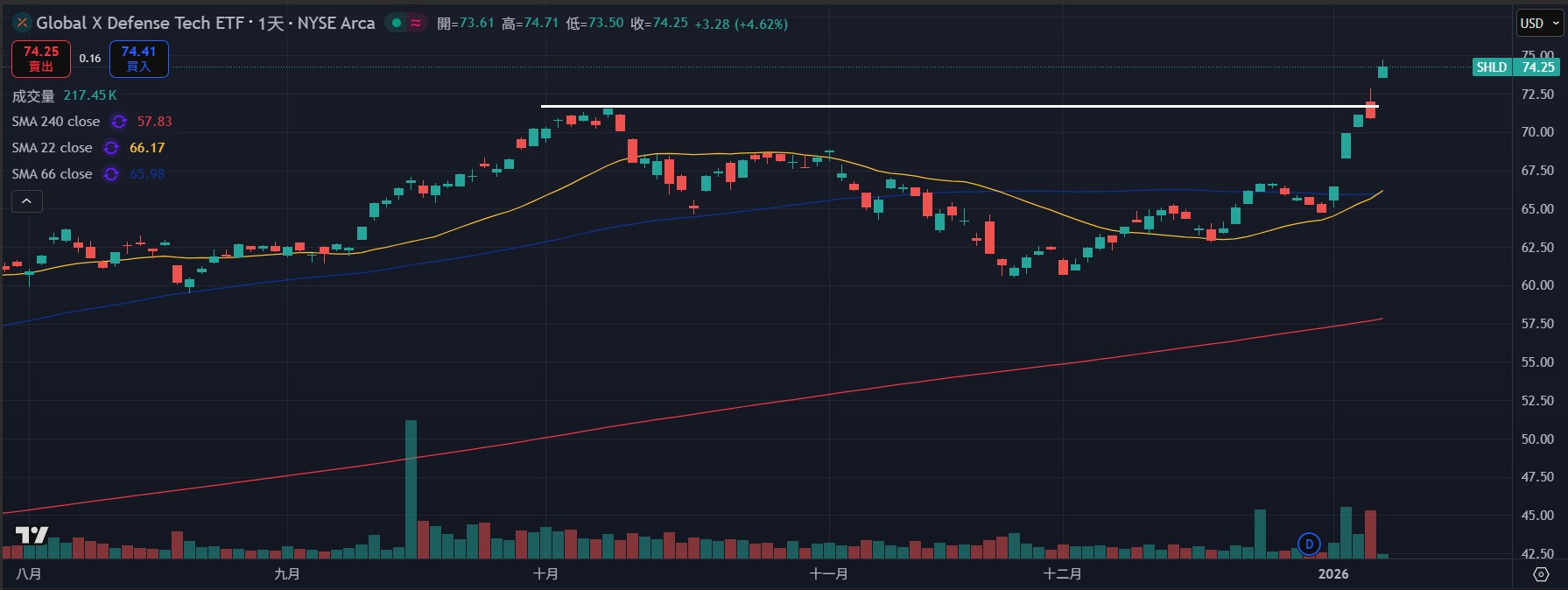Image resolution: width=1568 pixels, height=590 pixels.
Task: Select the SMA 66 close indicator label
Action: coord(52,174)
